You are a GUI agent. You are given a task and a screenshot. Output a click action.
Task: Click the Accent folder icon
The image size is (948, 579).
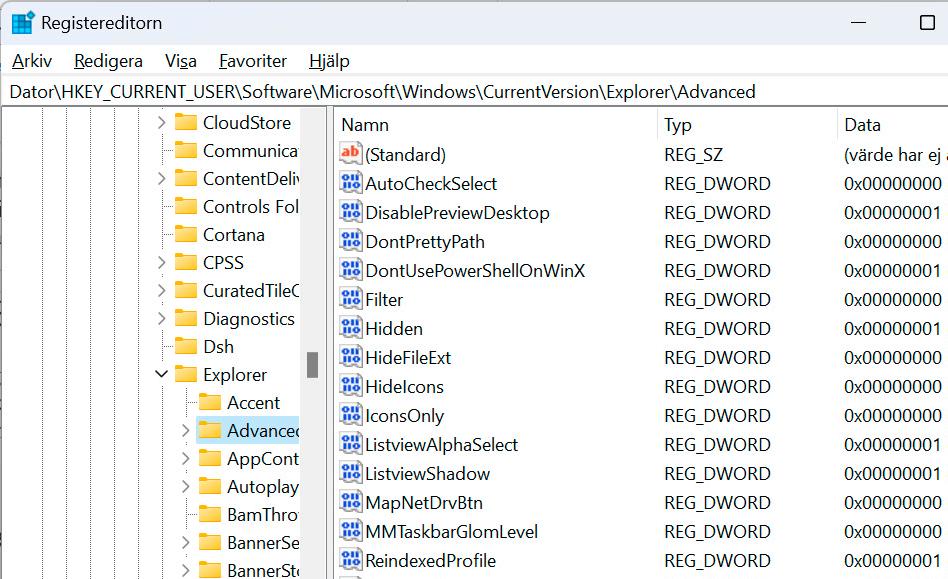pos(210,402)
